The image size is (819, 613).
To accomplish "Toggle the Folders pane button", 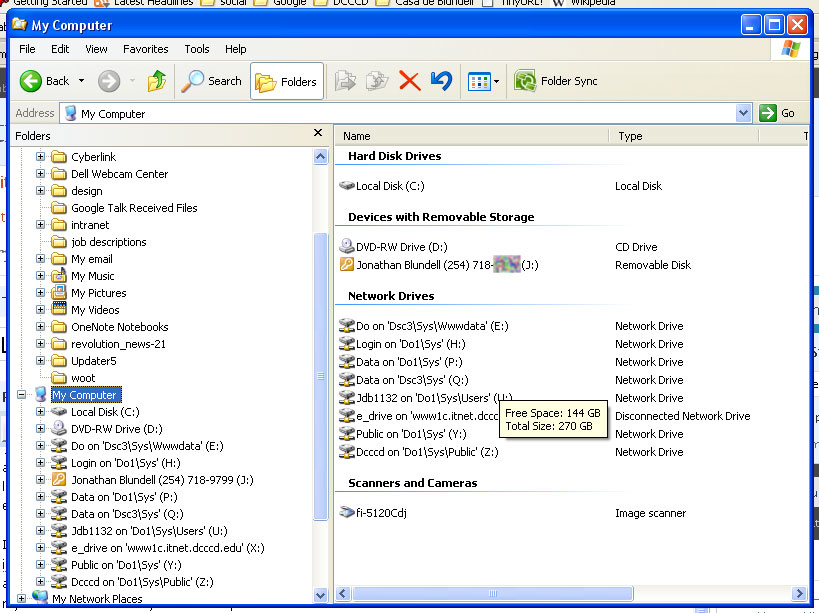I will [x=287, y=82].
